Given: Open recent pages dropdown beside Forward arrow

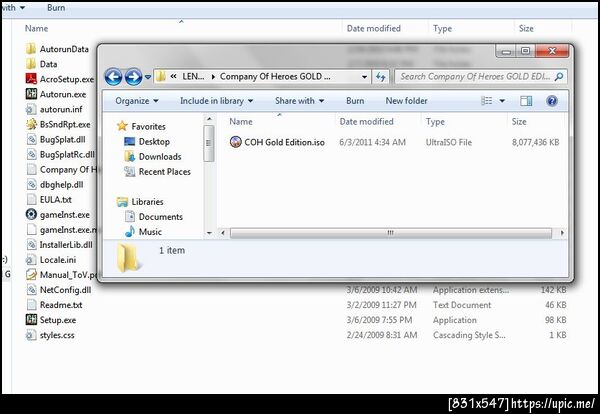Looking at the screenshot, I should (148, 77).
